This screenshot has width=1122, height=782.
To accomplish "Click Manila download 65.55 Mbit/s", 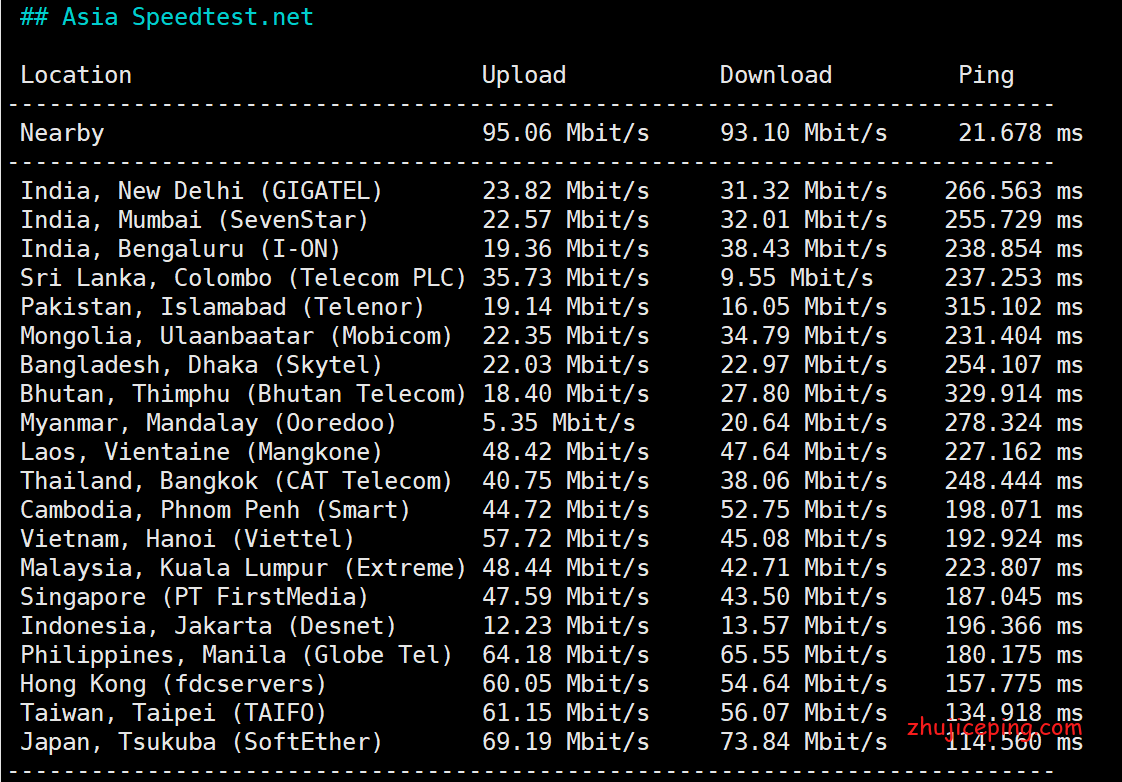I will pos(804,655).
